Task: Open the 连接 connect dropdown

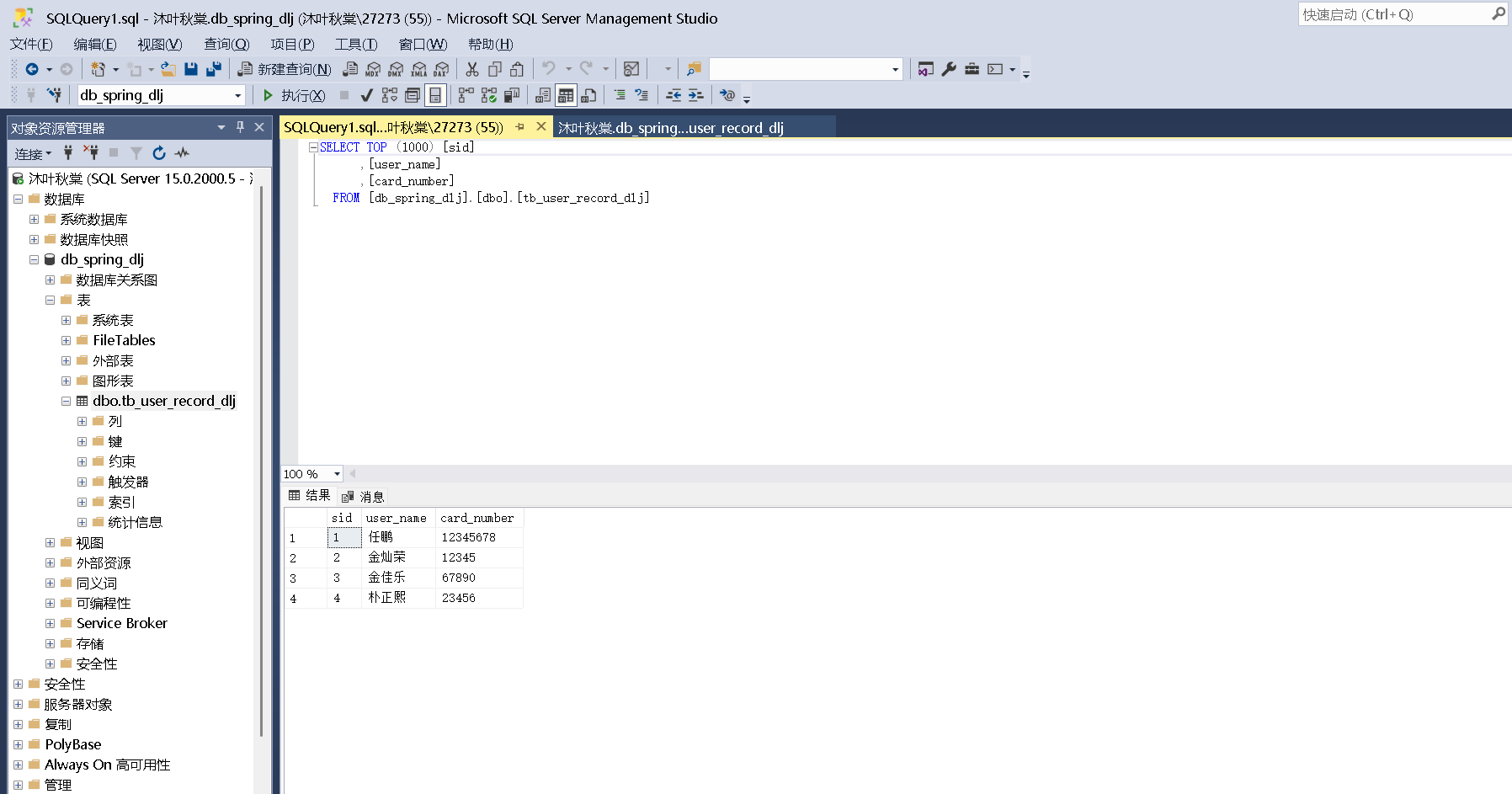Action: 34,153
